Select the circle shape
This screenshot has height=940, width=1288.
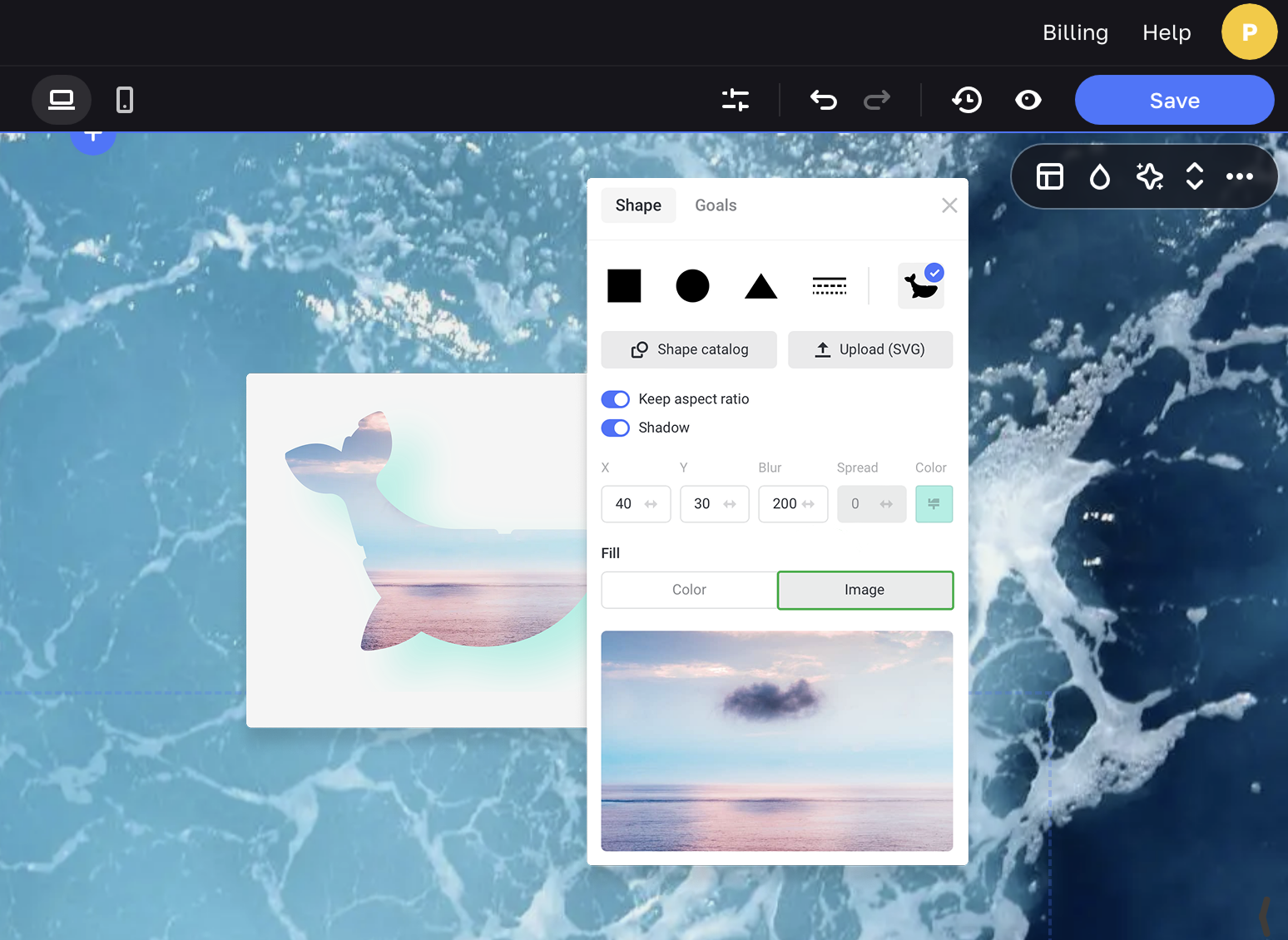point(692,286)
